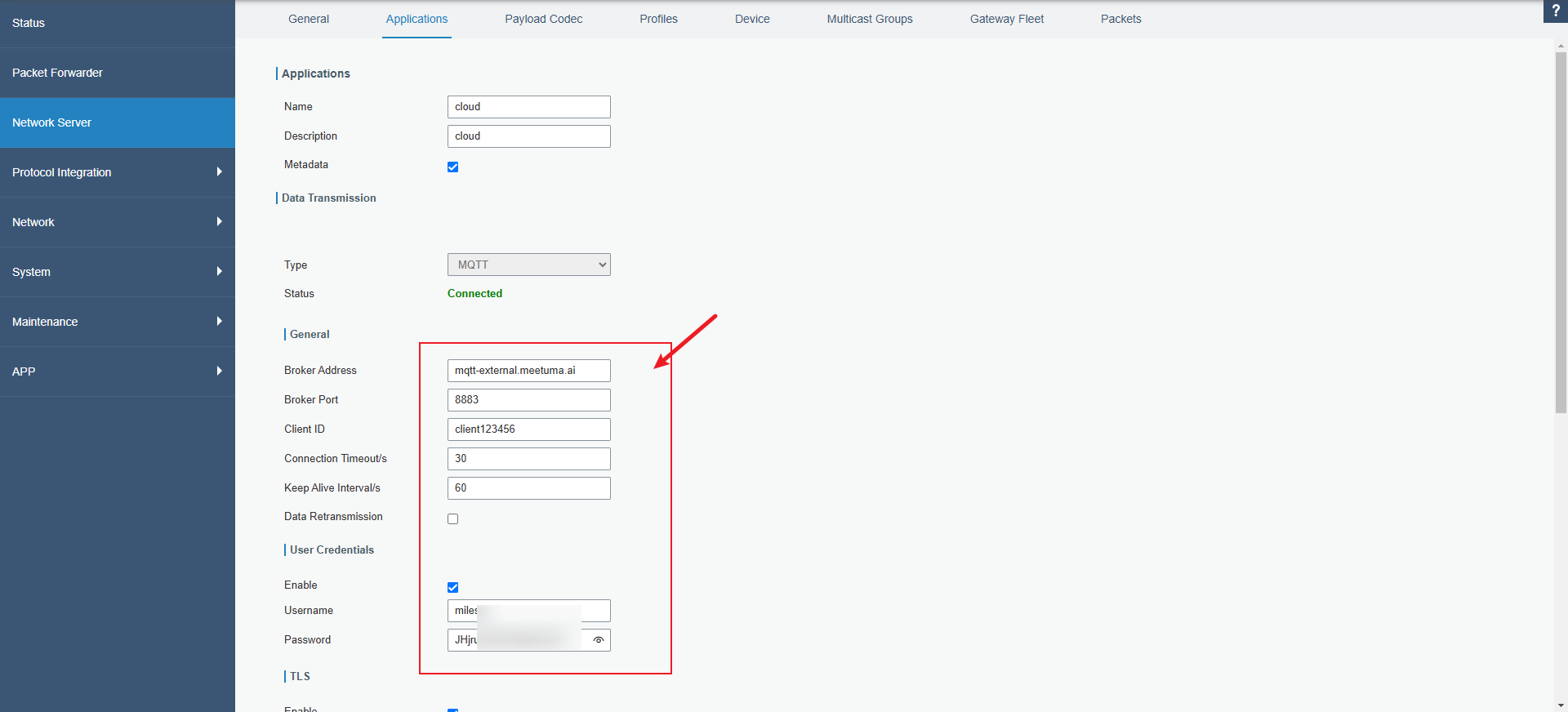Viewport: 1568px width, 712px height.
Task: Focus the Connection Timeout field
Action: pos(529,459)
